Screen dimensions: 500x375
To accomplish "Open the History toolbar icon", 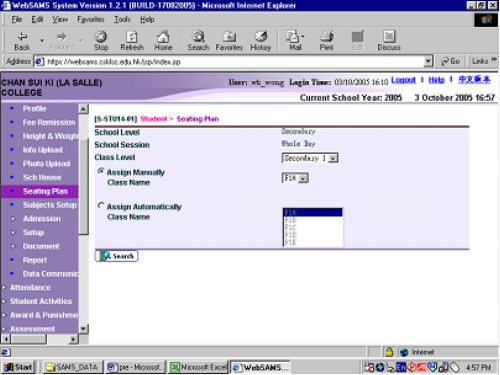I will point(261,37).
